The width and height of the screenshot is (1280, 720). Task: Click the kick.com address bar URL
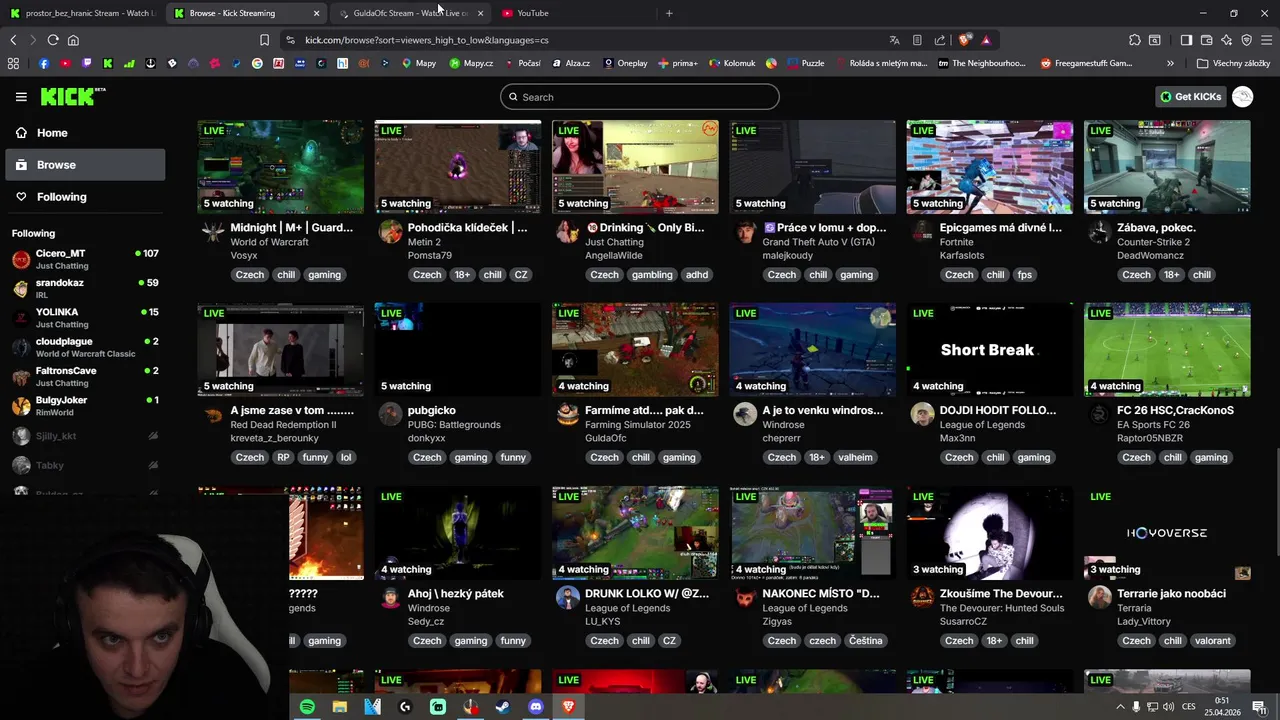[426, 40]
